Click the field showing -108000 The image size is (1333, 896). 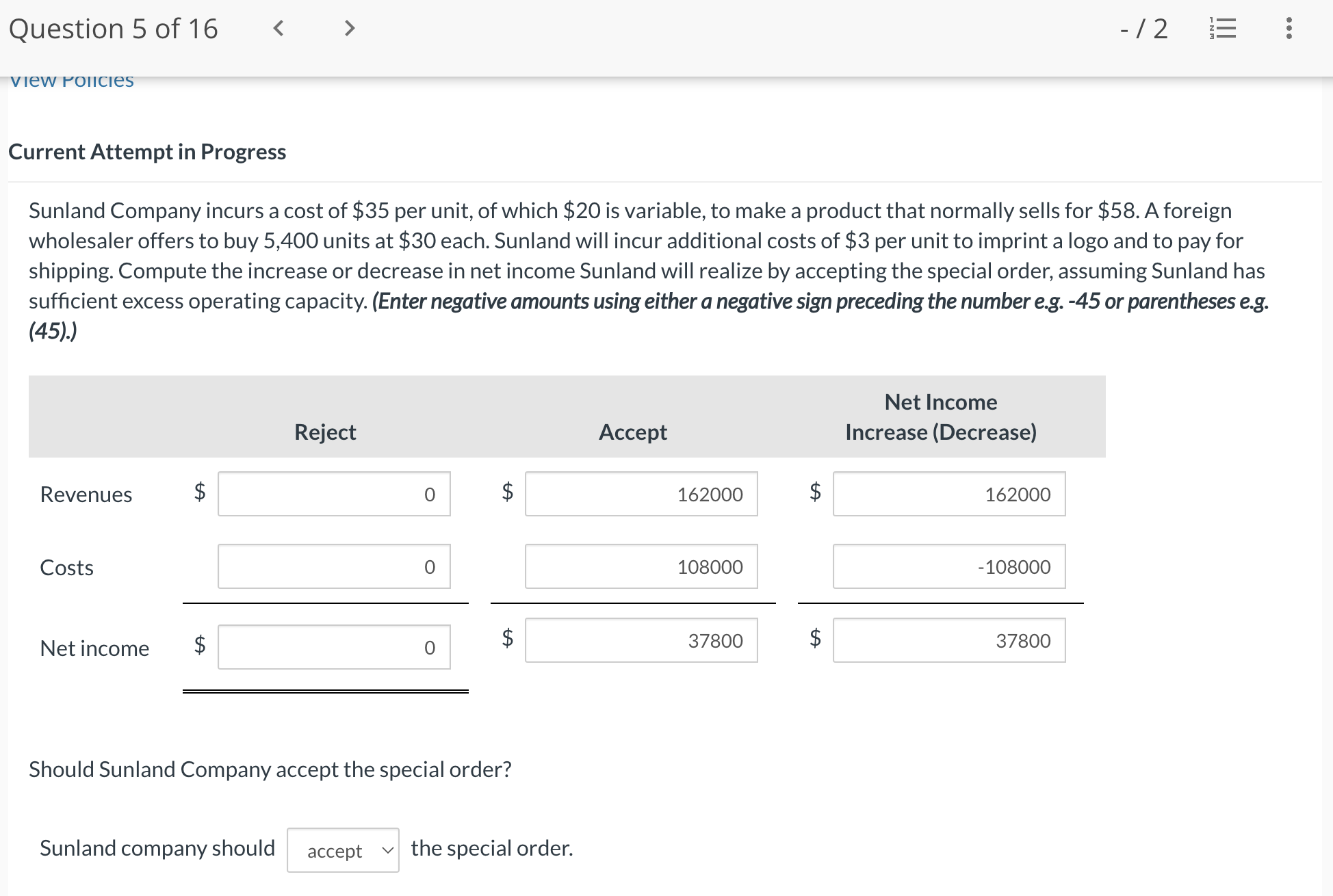948,566
